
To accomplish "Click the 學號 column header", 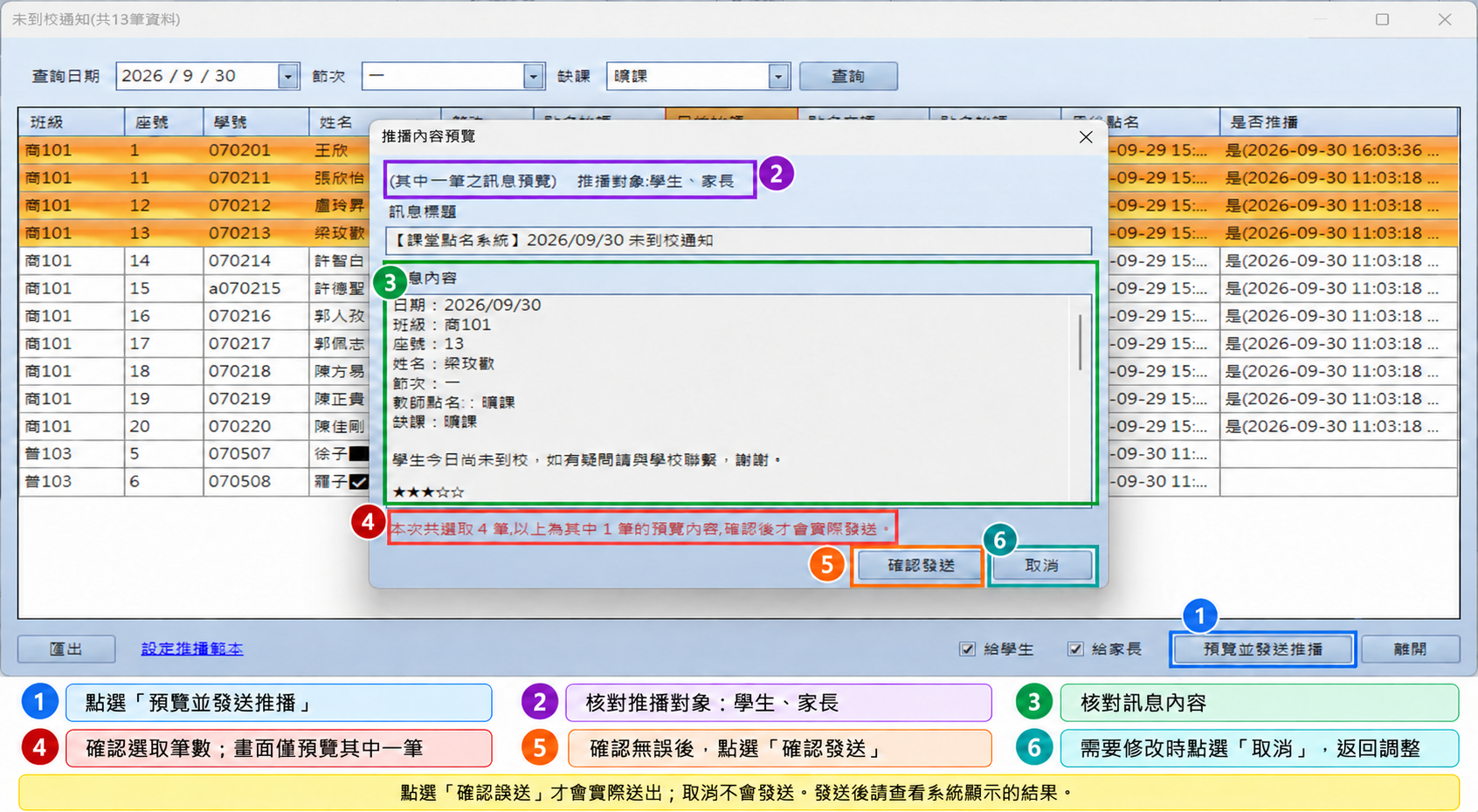I will pos(256,122).
